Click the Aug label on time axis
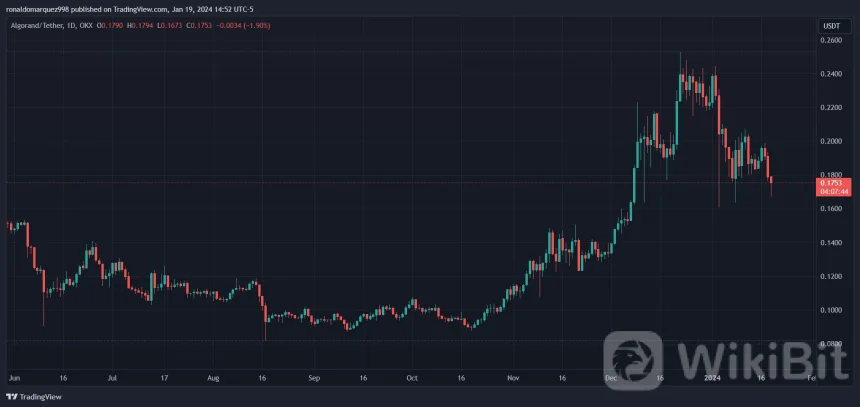 (x=214, y=380)
